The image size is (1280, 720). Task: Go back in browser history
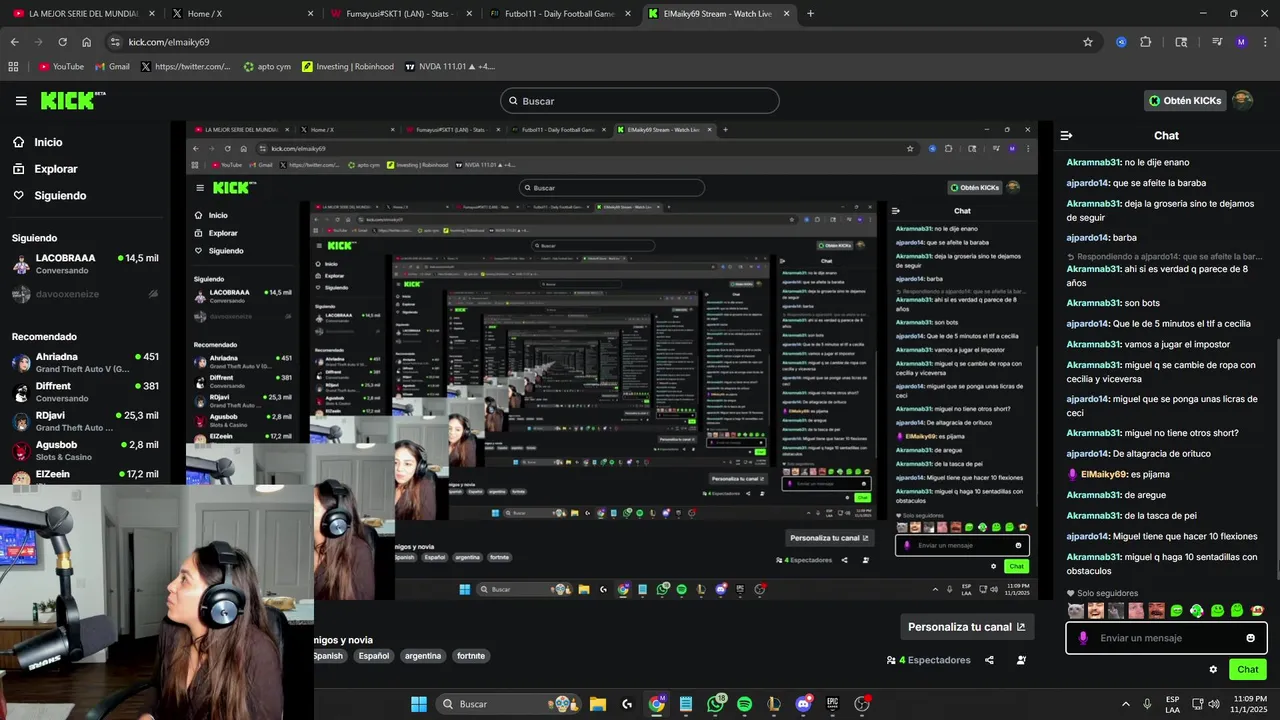click(14, 42)
